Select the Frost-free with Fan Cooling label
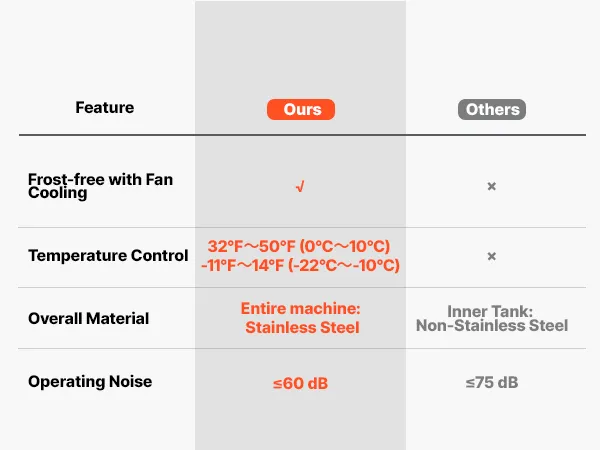Viewport: 600px width, 450px height. click(x=100, y=186)
